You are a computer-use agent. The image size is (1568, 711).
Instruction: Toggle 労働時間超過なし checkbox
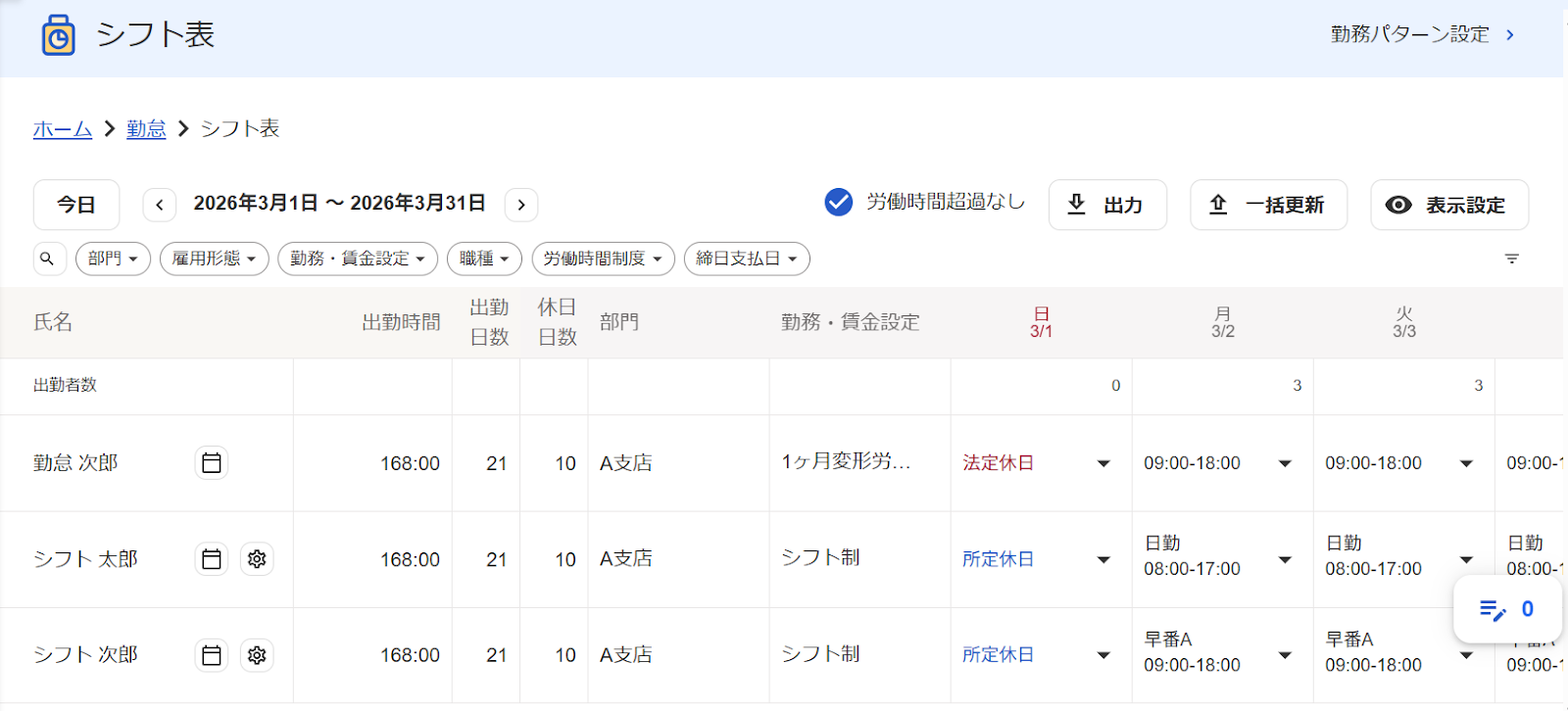pyautogui.click(x=838, y=202)
